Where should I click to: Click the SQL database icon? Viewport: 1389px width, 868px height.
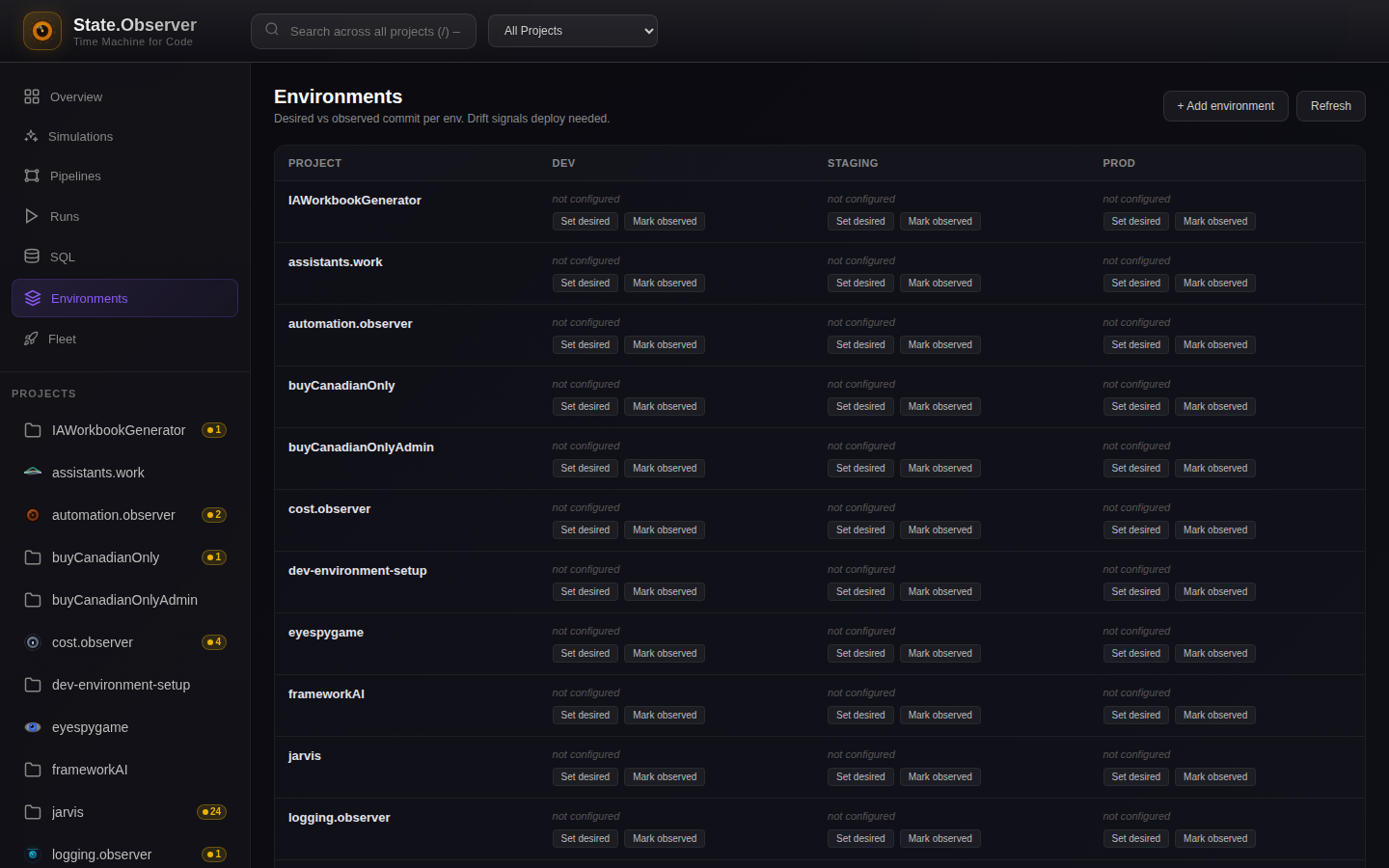click(32, 257)
